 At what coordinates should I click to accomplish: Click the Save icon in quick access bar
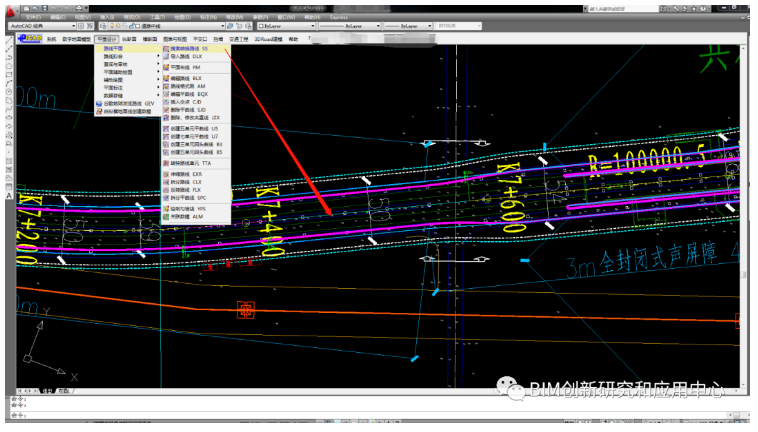[x=45, y=8]
